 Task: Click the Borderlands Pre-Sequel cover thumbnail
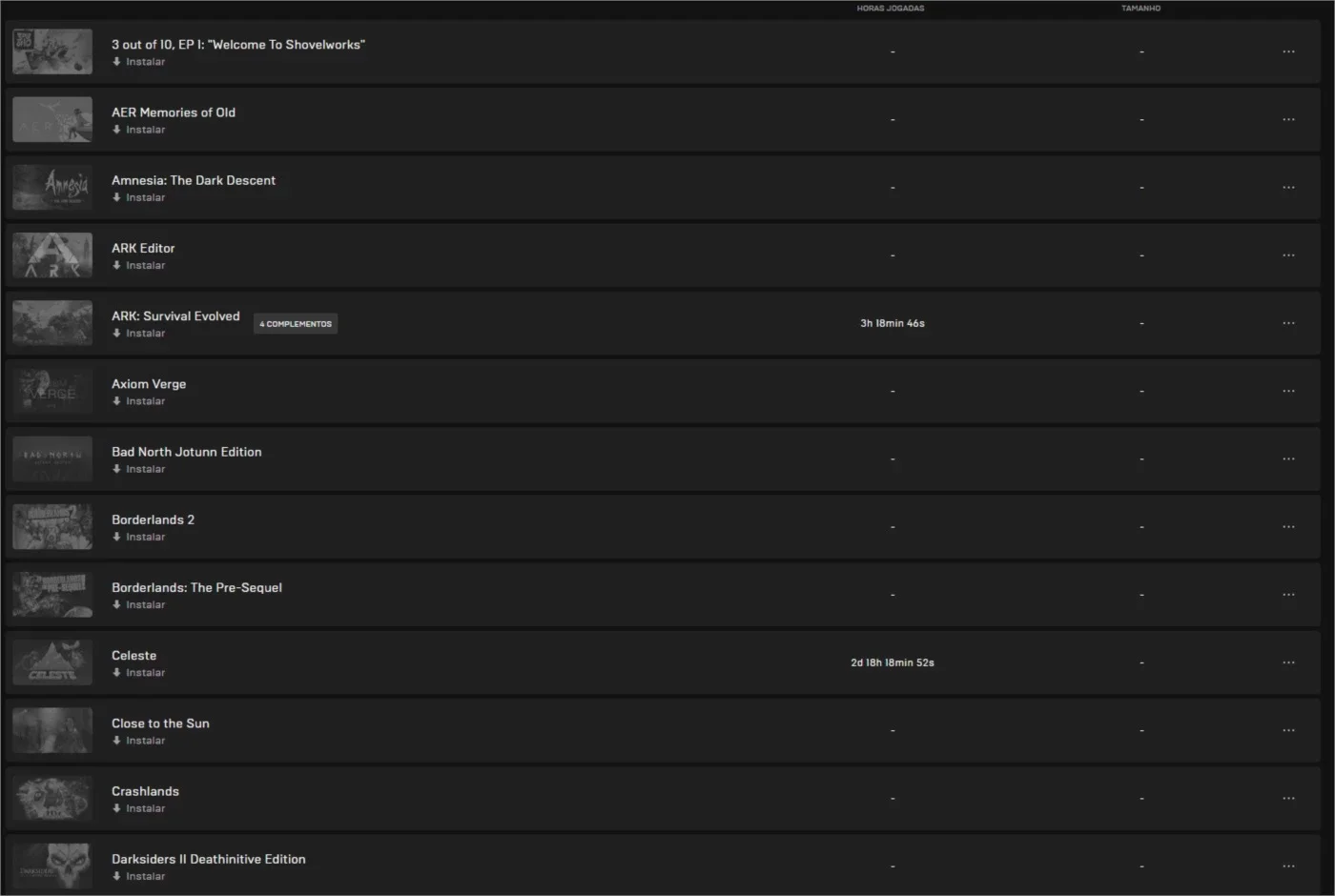click(52, 595)
